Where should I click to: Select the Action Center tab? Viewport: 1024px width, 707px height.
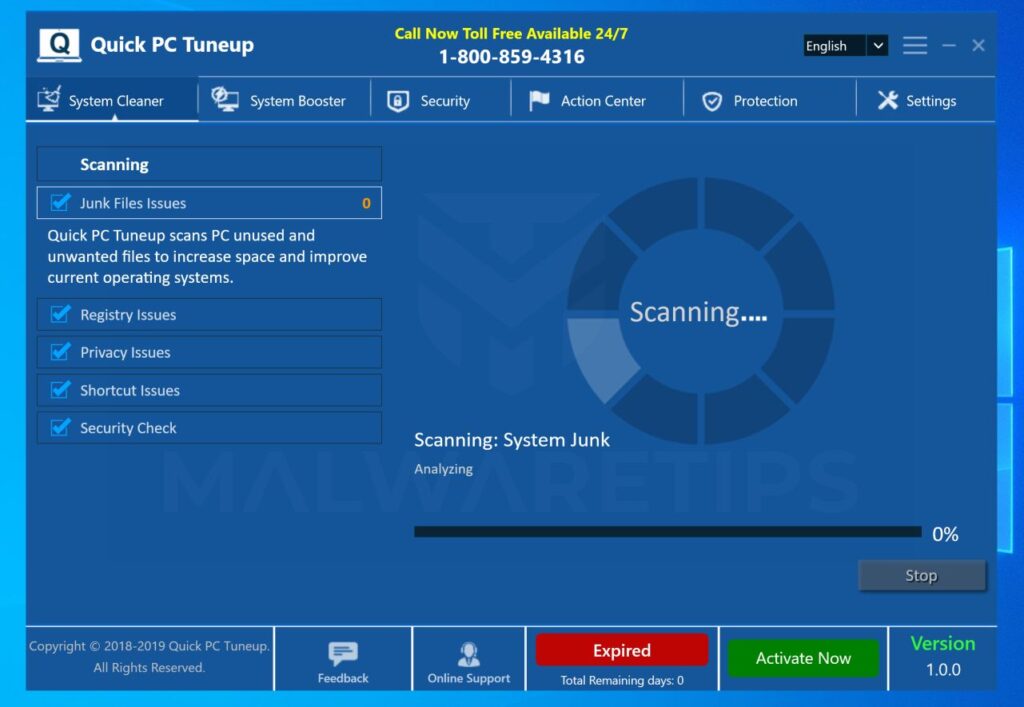pyautogui.click(x=597, y=100)
